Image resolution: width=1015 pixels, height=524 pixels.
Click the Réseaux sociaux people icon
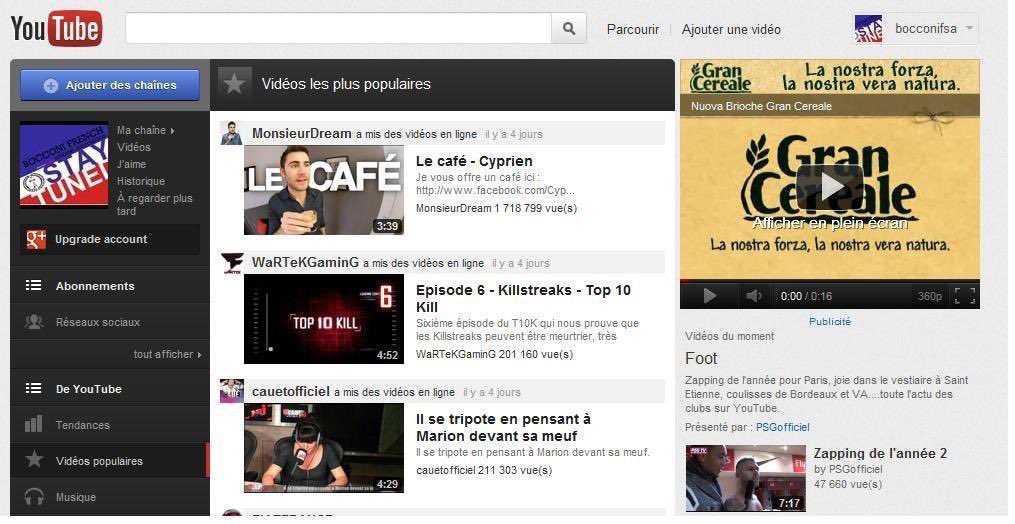coord(34,321)
